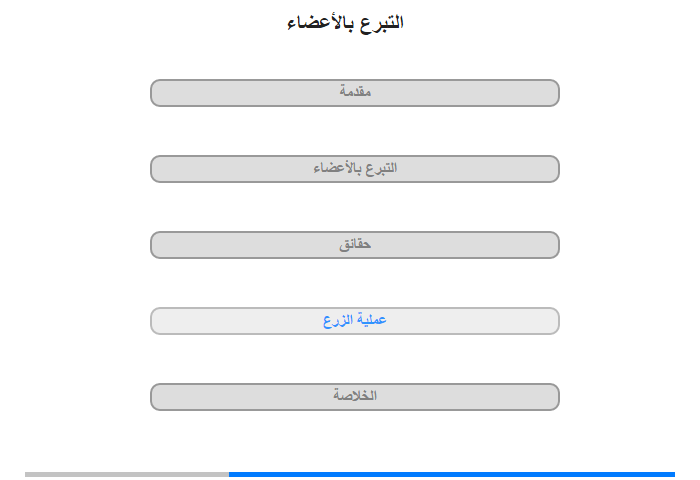Open transplant process عملية الزرع entry
This screenshot has width=700, height=480.
(354, 321)
